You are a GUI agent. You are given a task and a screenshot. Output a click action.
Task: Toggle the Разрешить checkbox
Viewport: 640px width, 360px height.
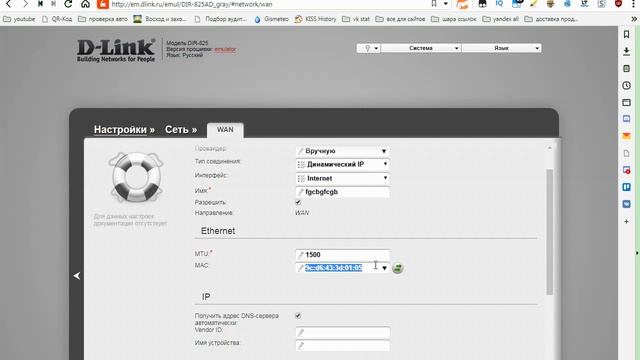[298, 202]
